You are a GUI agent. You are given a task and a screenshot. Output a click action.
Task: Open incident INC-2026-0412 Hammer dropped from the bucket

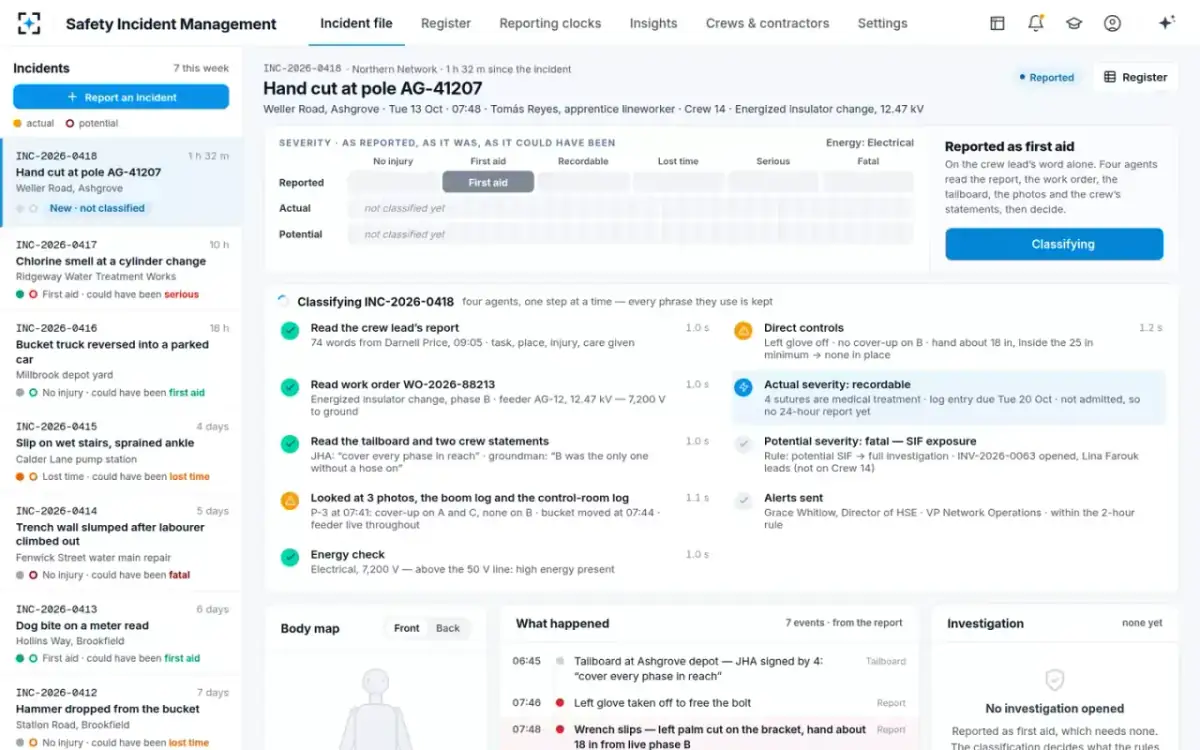coord(121,713)
